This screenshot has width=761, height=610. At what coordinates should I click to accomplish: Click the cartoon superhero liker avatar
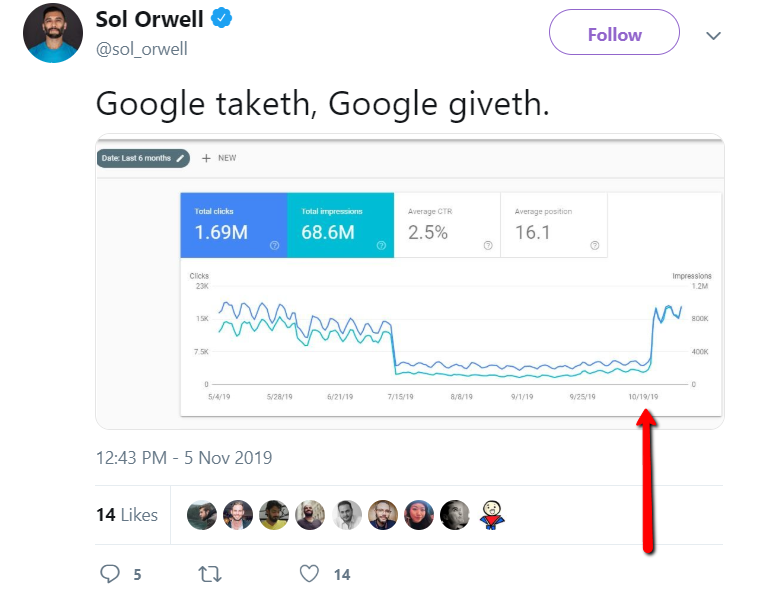tap(492, 515)
